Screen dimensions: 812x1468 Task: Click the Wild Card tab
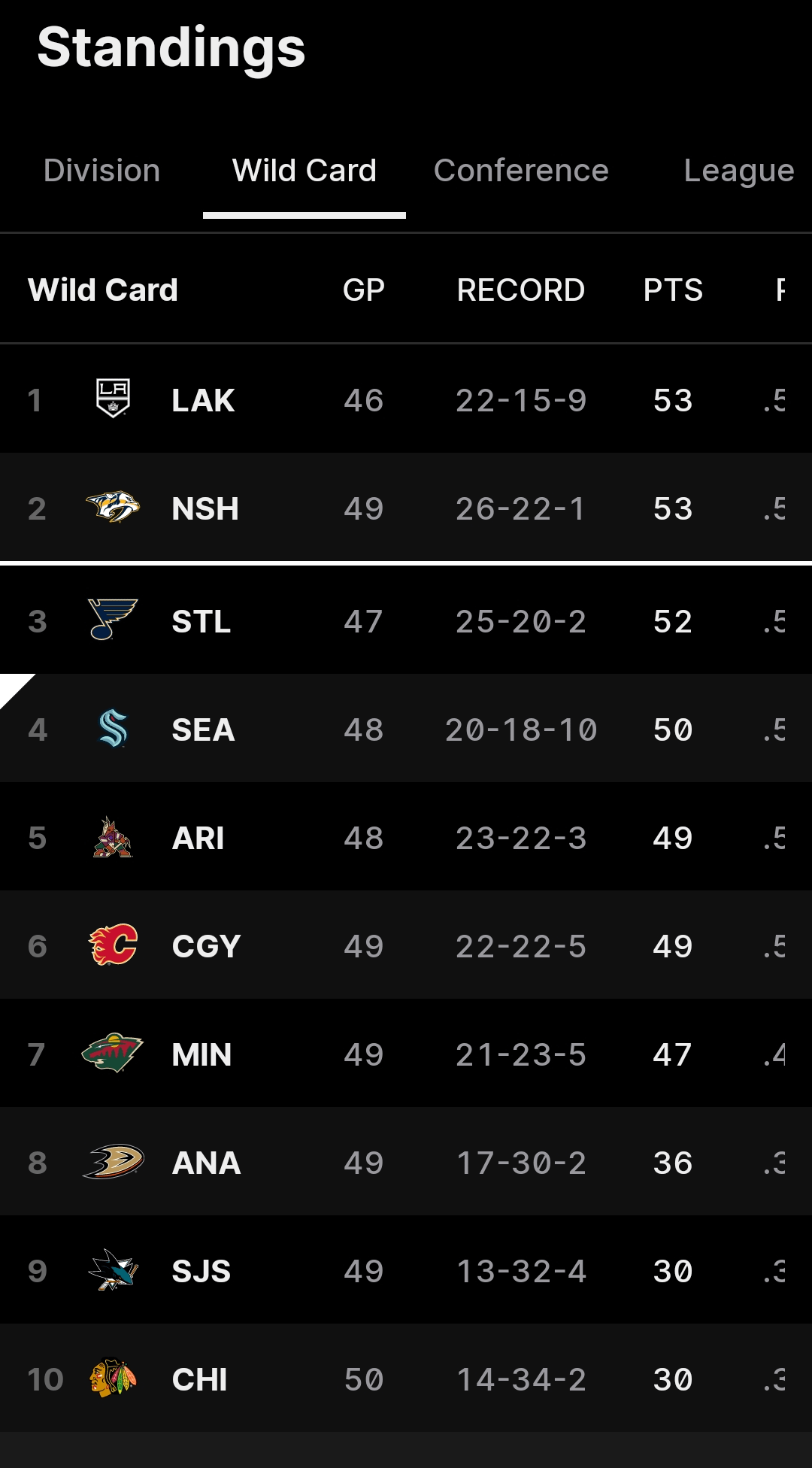(x=304, y=171)
